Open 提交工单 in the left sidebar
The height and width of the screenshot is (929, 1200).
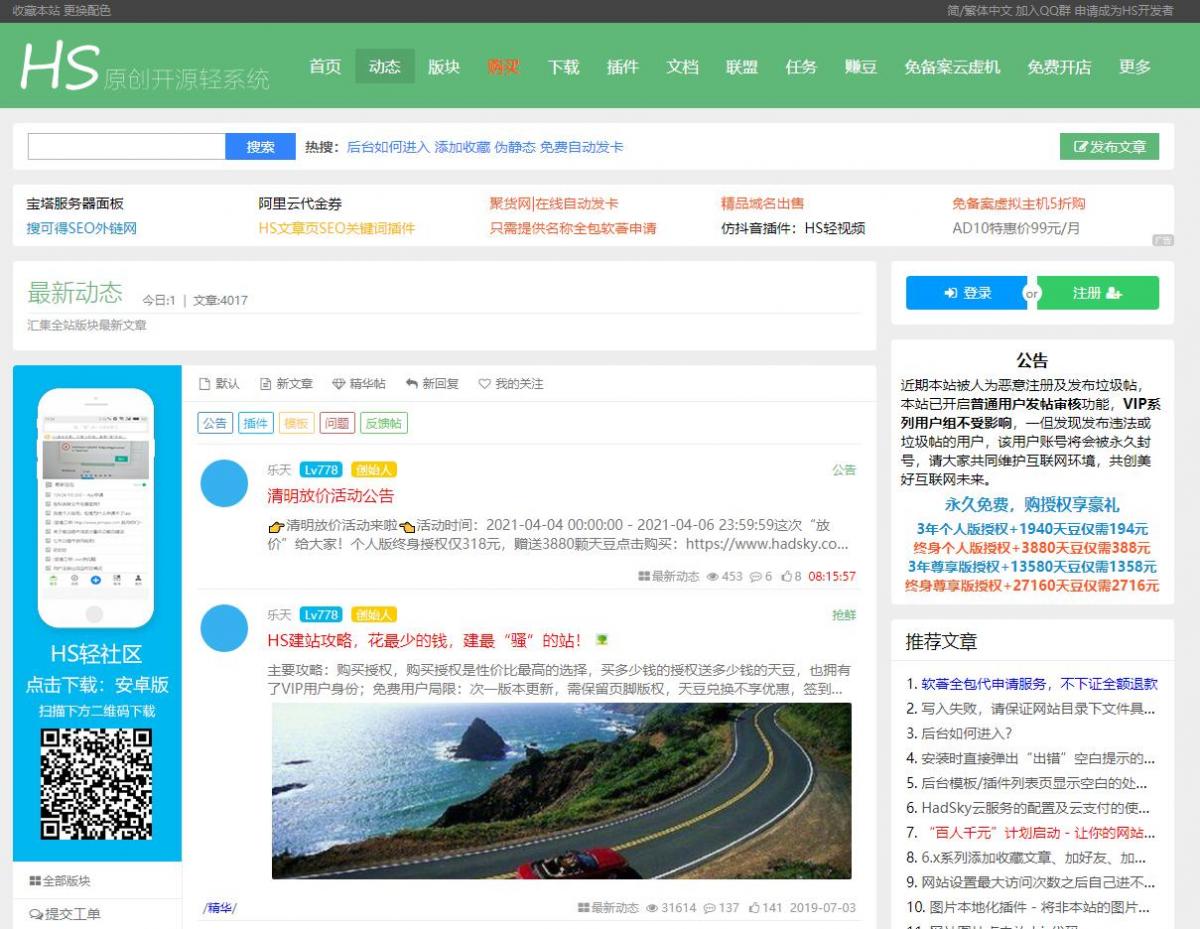(65, 914)
